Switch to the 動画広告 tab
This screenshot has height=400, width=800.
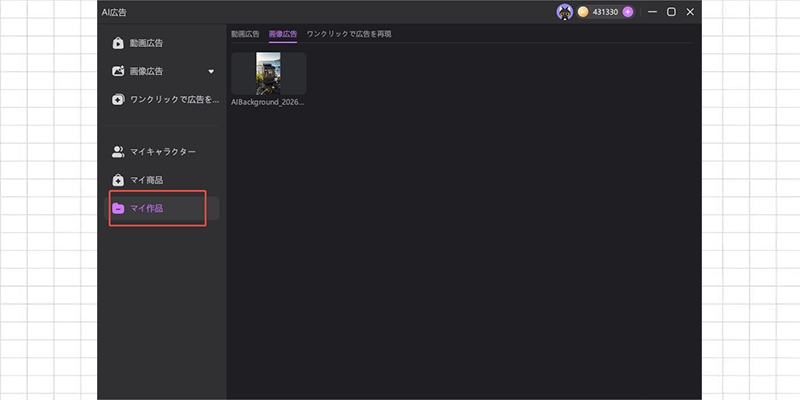[x=245, y=34]
